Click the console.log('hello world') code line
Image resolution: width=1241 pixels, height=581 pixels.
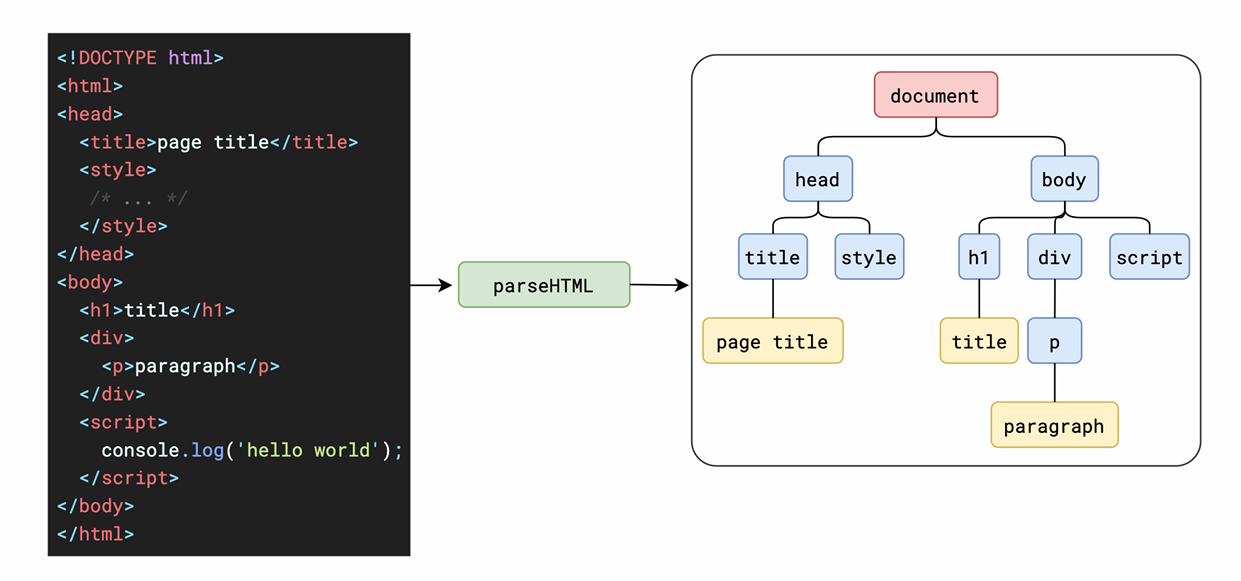pos(252,450)
